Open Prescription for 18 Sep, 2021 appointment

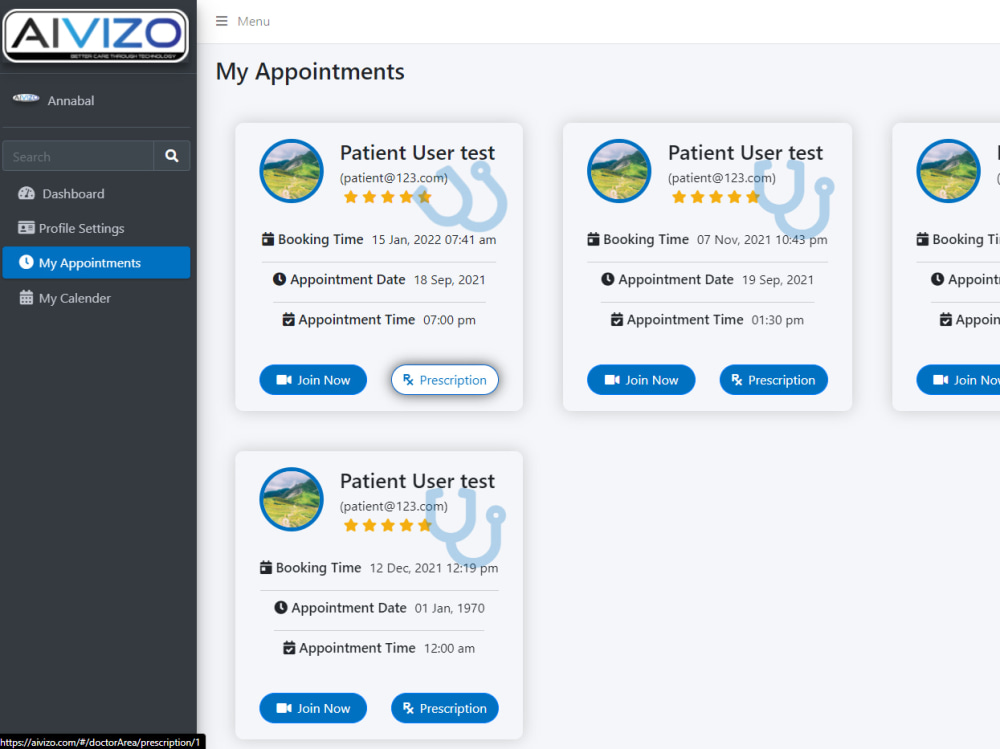tap(445, 380)
